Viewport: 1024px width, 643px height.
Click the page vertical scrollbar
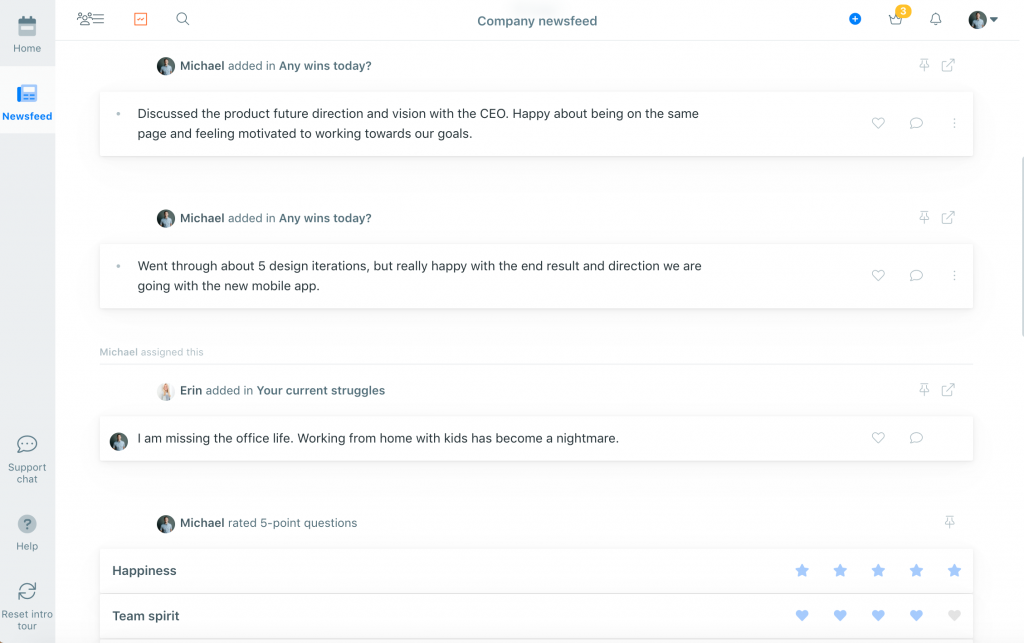(1021, 245)
